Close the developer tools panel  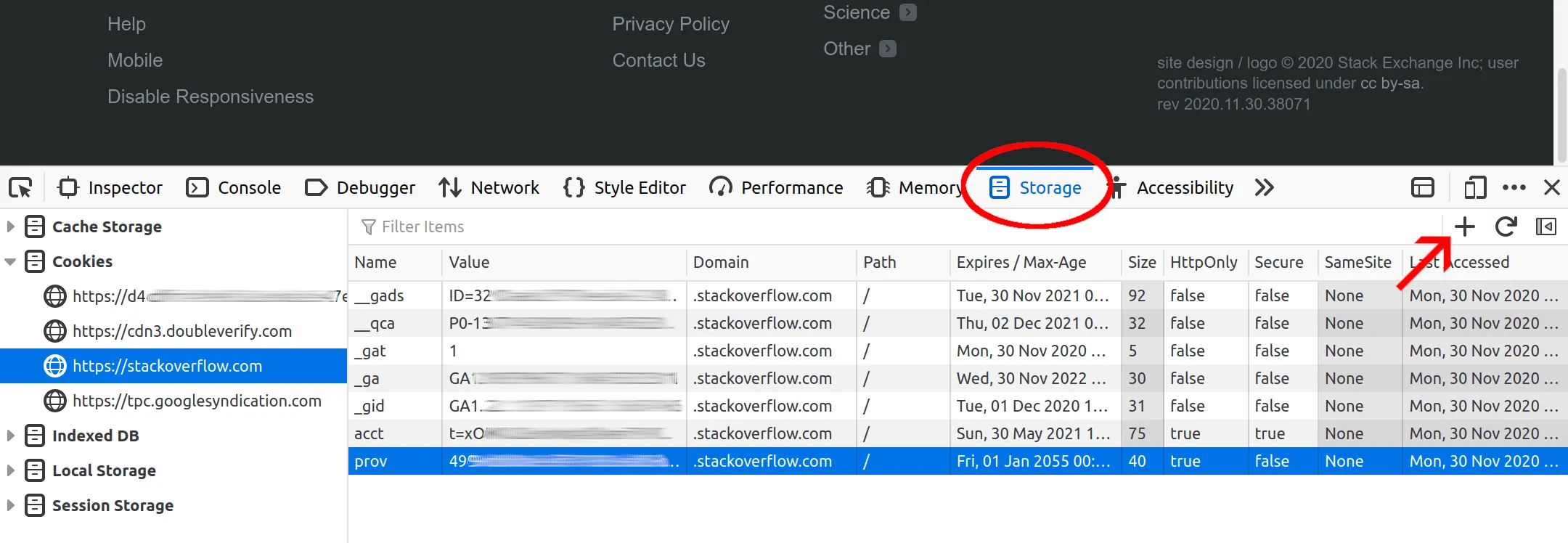point(1552,188)
